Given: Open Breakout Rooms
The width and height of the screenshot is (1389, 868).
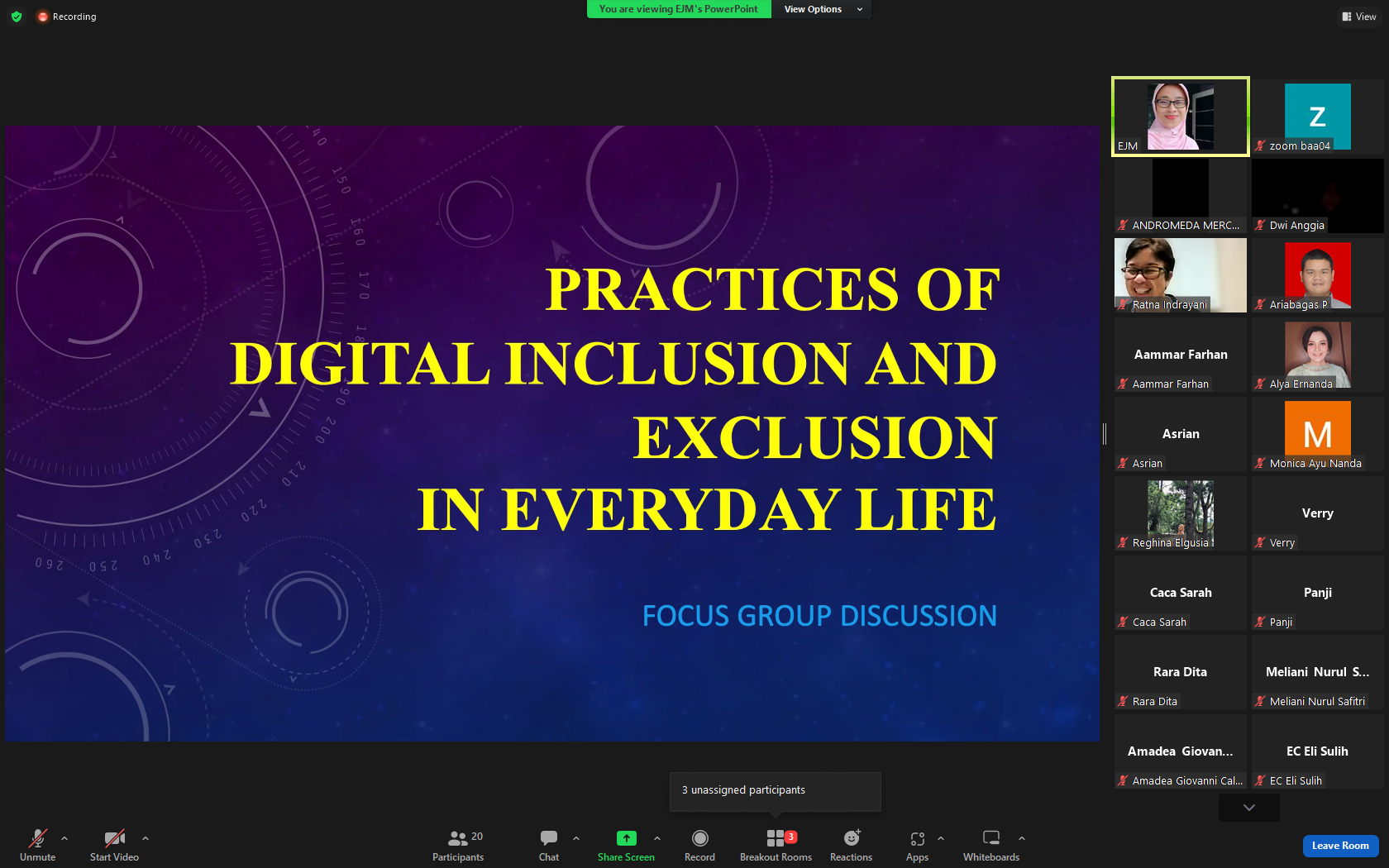Looking at the screenshot, I should (x=776, y=846).
